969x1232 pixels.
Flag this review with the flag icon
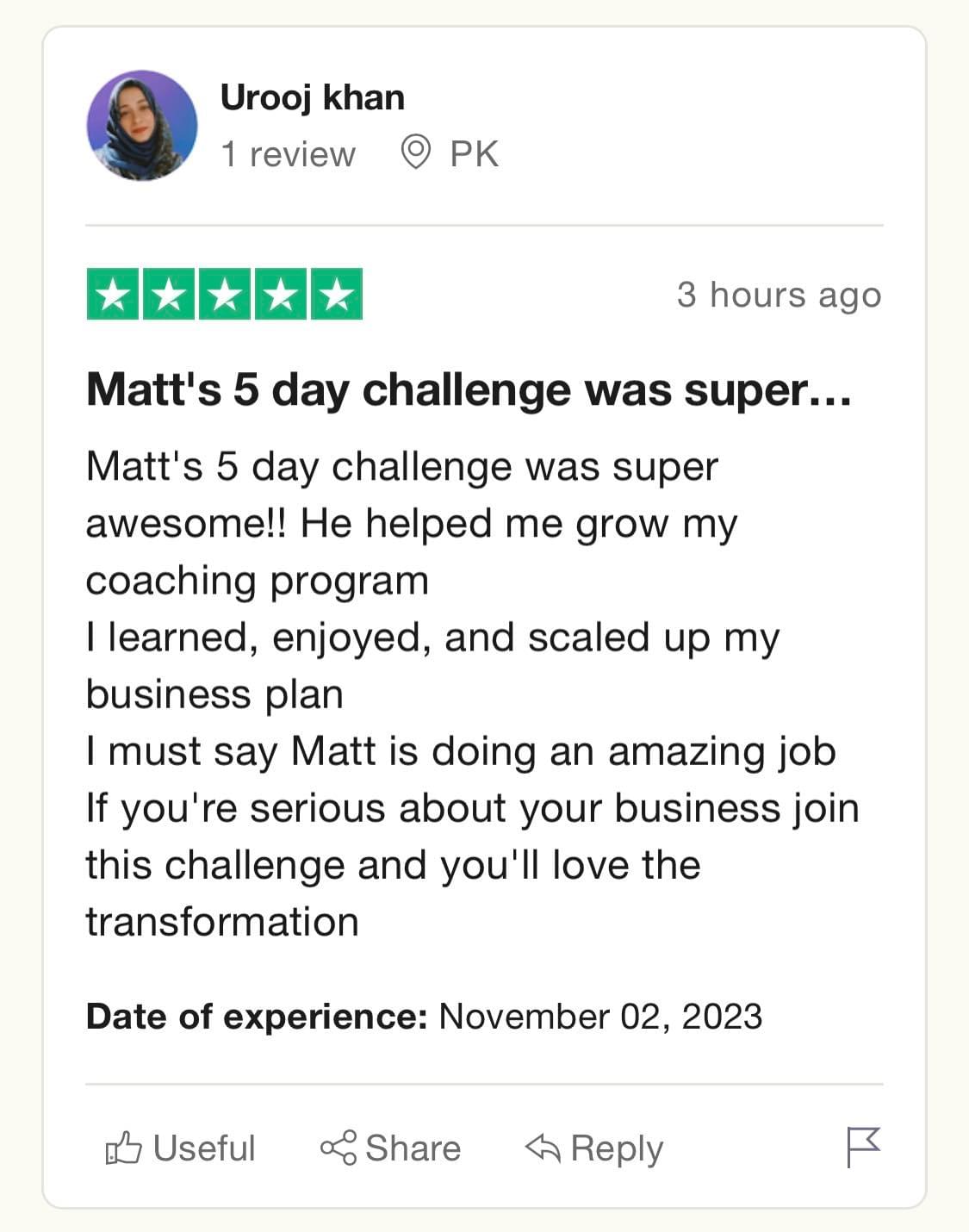[863, 1148]
